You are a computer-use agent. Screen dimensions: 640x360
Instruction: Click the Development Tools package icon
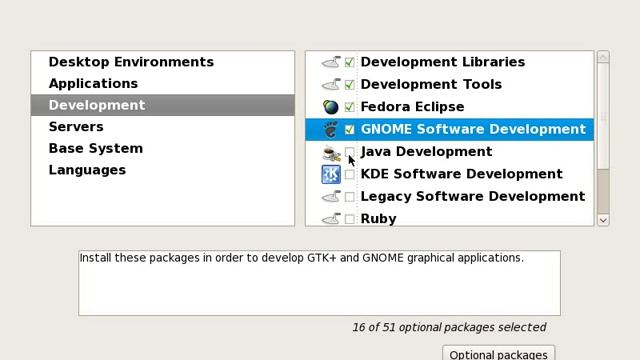[x=331, y=84]
